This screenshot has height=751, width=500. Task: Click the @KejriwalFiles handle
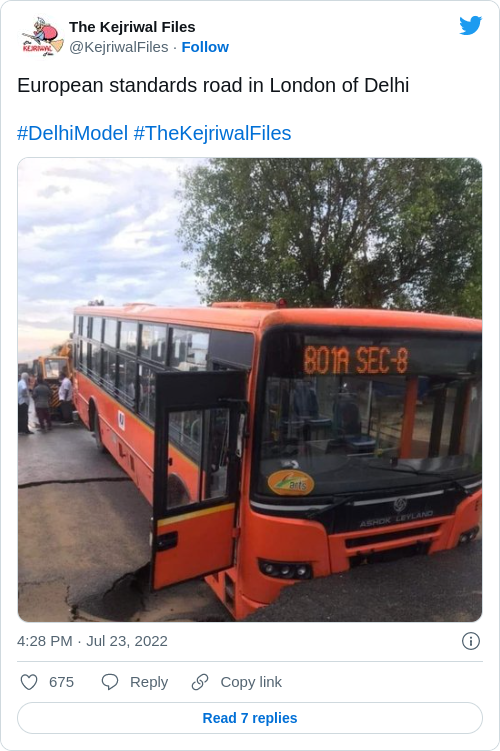[x=119, y=47]
